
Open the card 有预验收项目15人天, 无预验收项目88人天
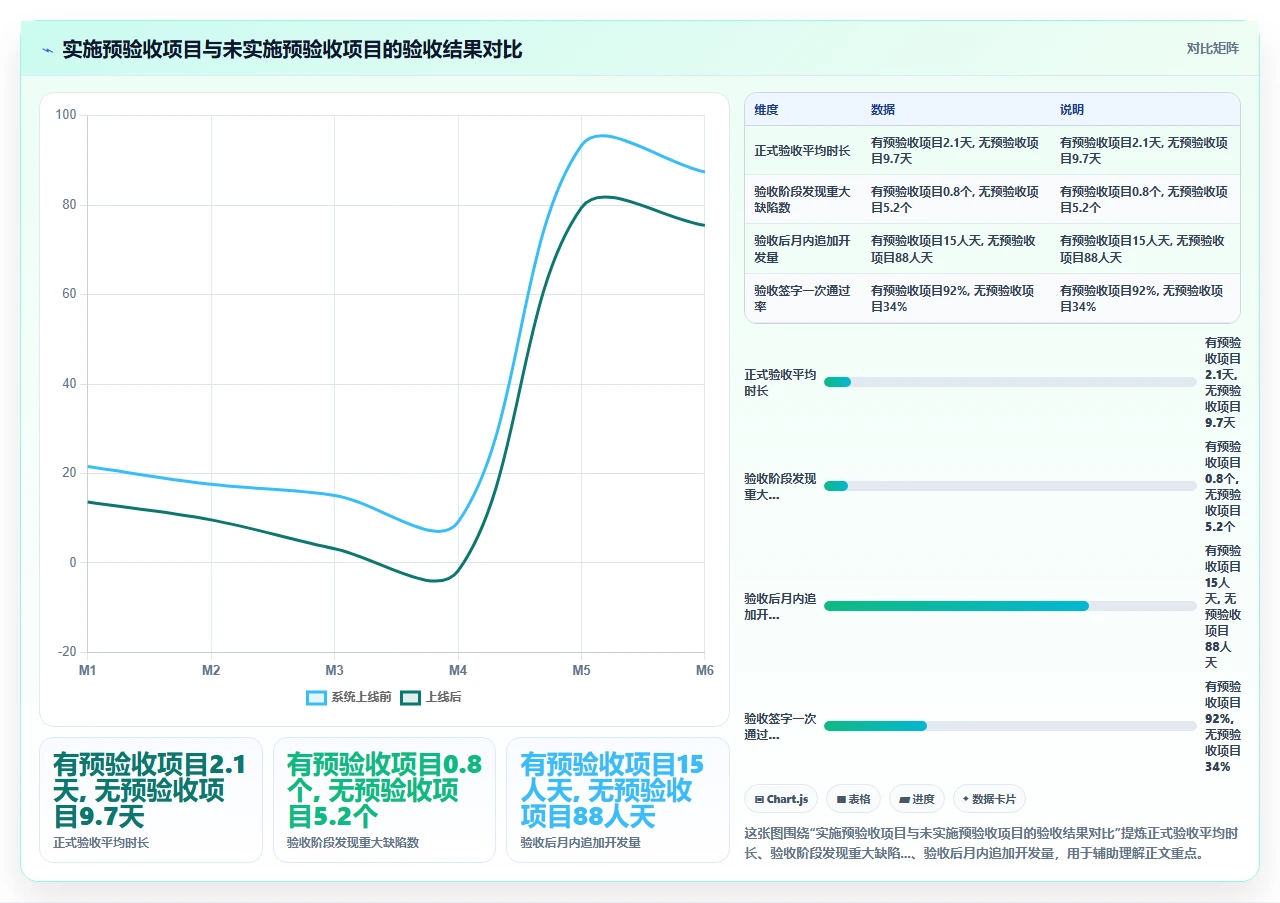pyautogui.click(x=618, y=800)
